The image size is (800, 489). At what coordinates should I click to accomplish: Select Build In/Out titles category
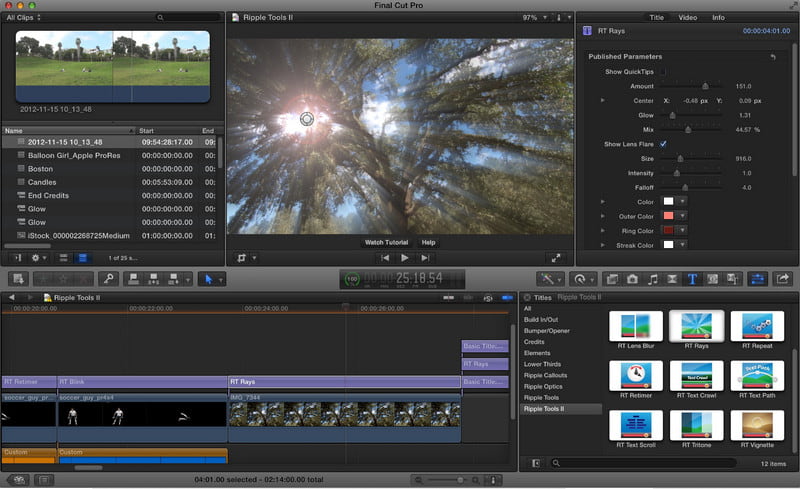(x=541, y=320)
